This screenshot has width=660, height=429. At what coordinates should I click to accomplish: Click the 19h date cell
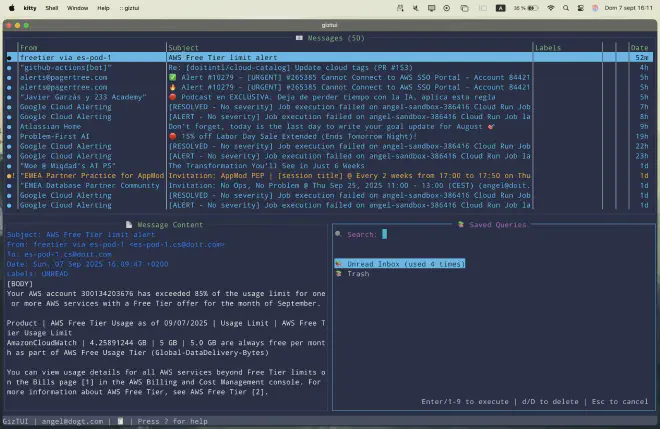(x=642, y=136)
